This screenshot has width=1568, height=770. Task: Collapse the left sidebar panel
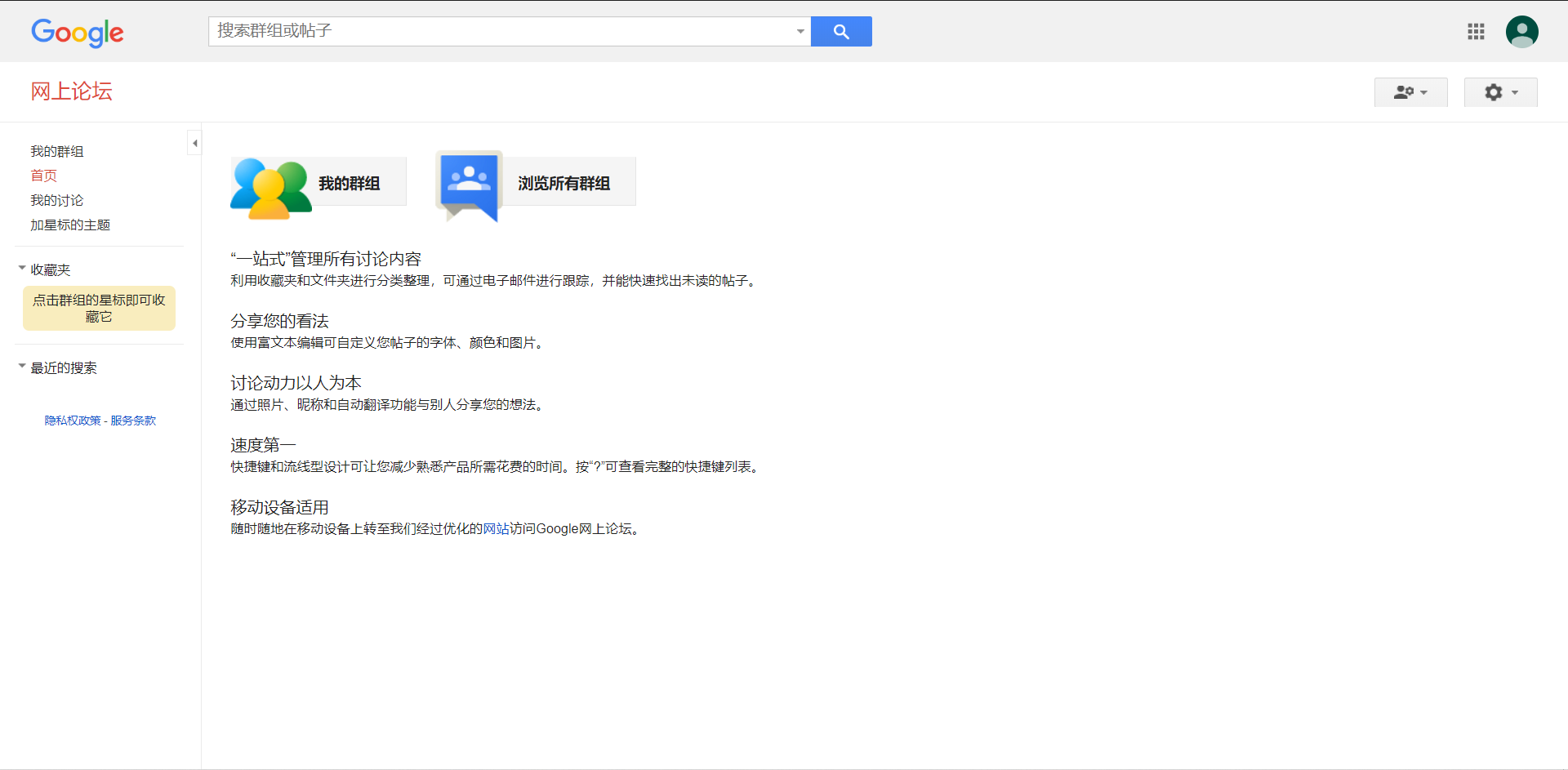point(194,143)
